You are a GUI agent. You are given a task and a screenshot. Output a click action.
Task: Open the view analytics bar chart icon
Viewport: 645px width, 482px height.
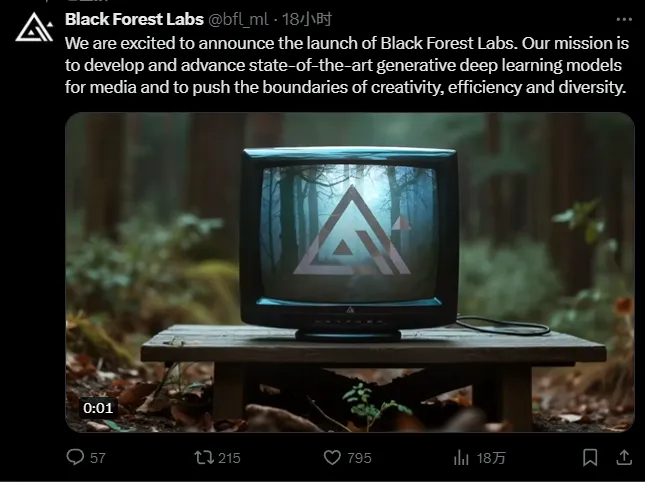(x=461, y=458)
